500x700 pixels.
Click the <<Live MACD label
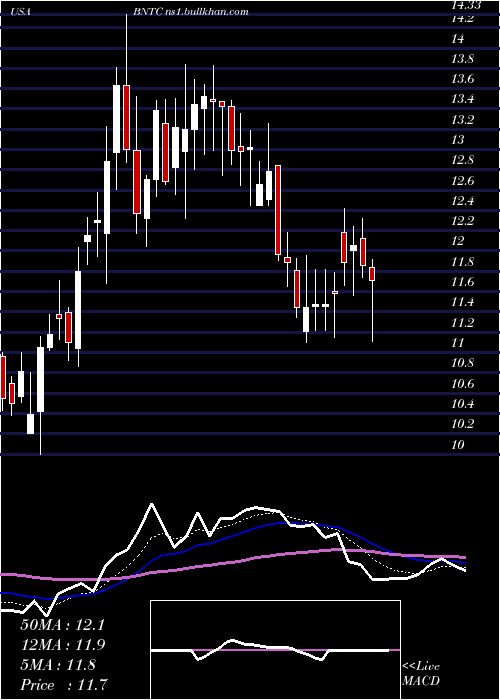pyautogui.click(x=421, y=674)
